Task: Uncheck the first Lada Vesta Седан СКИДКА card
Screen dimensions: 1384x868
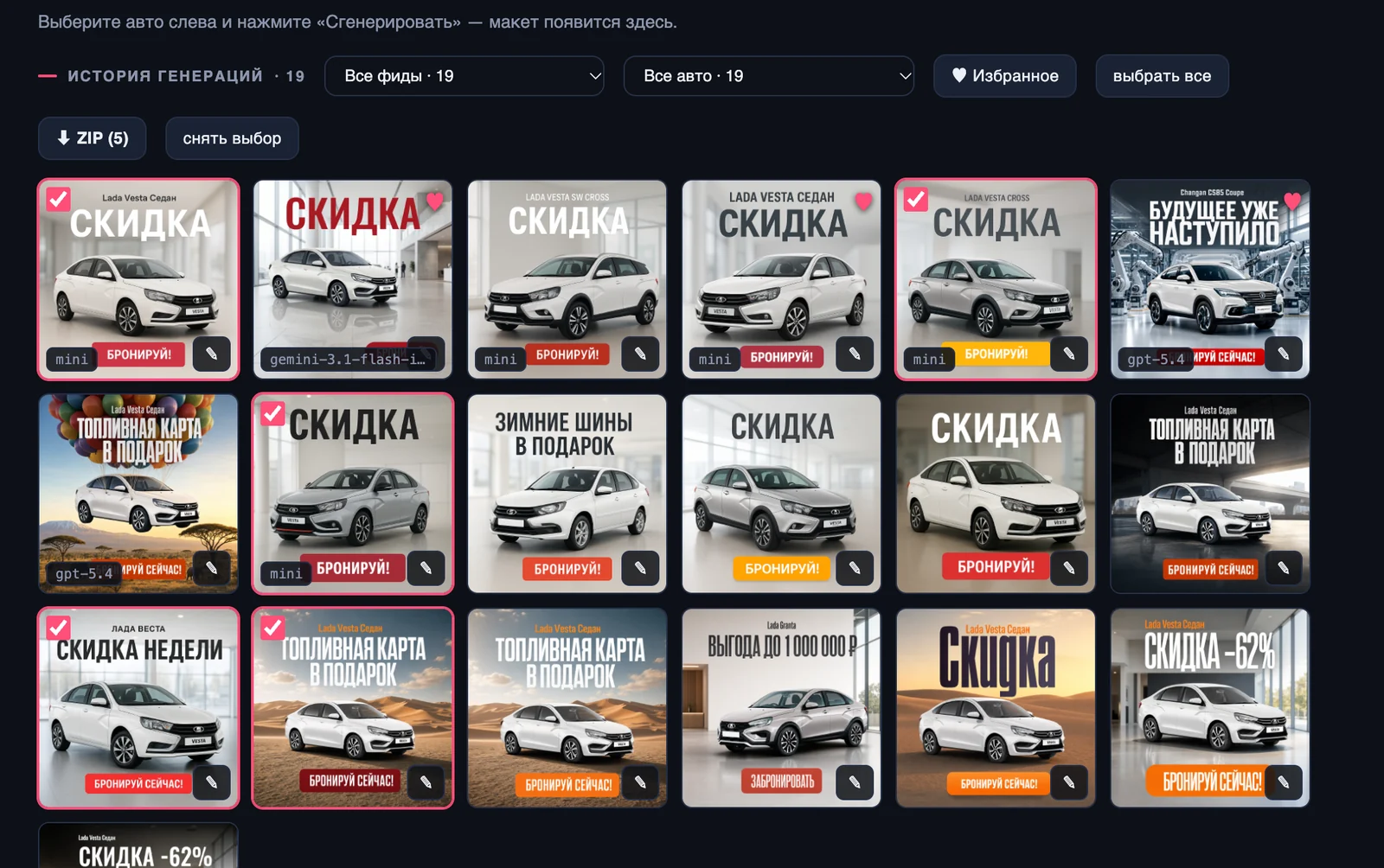Action: [x=59, y=200]
